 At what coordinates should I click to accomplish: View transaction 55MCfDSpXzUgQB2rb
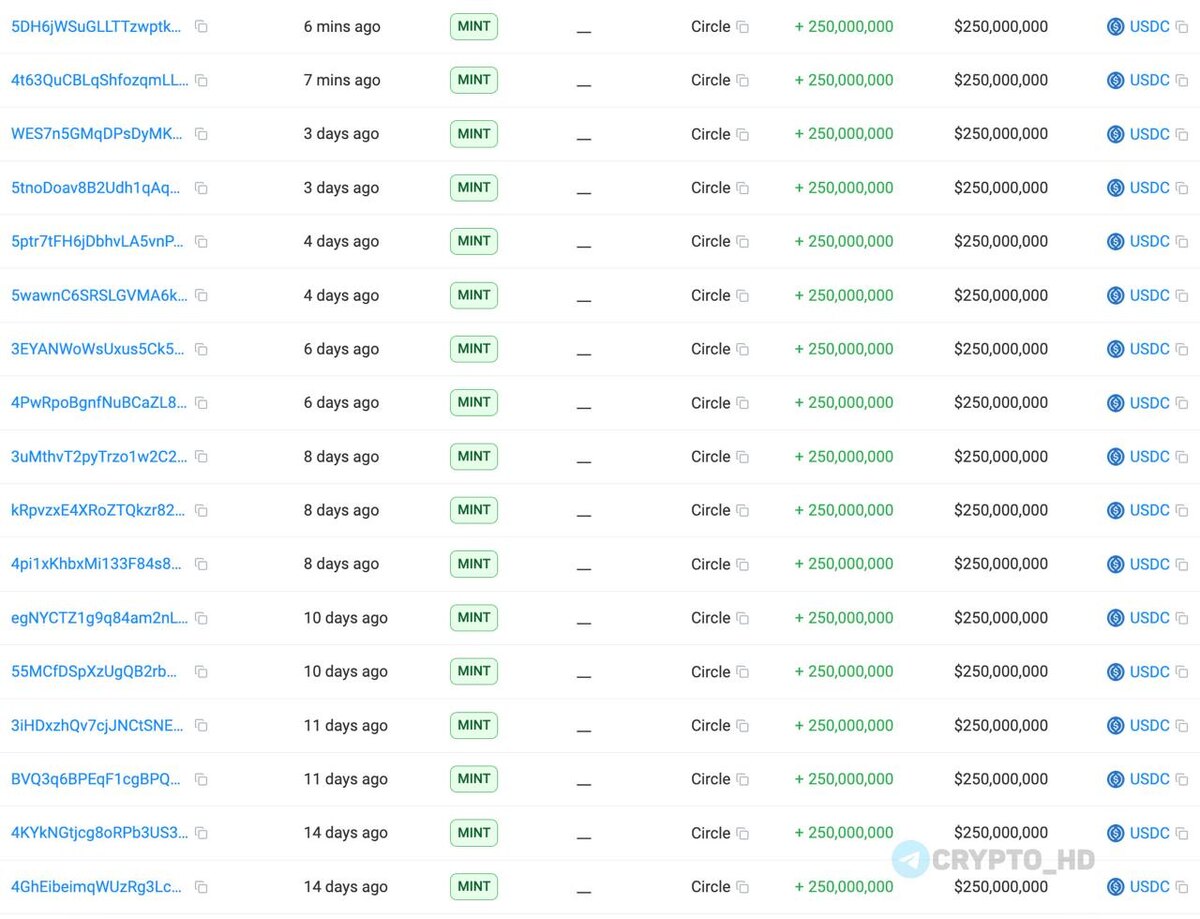coord(95,672)
